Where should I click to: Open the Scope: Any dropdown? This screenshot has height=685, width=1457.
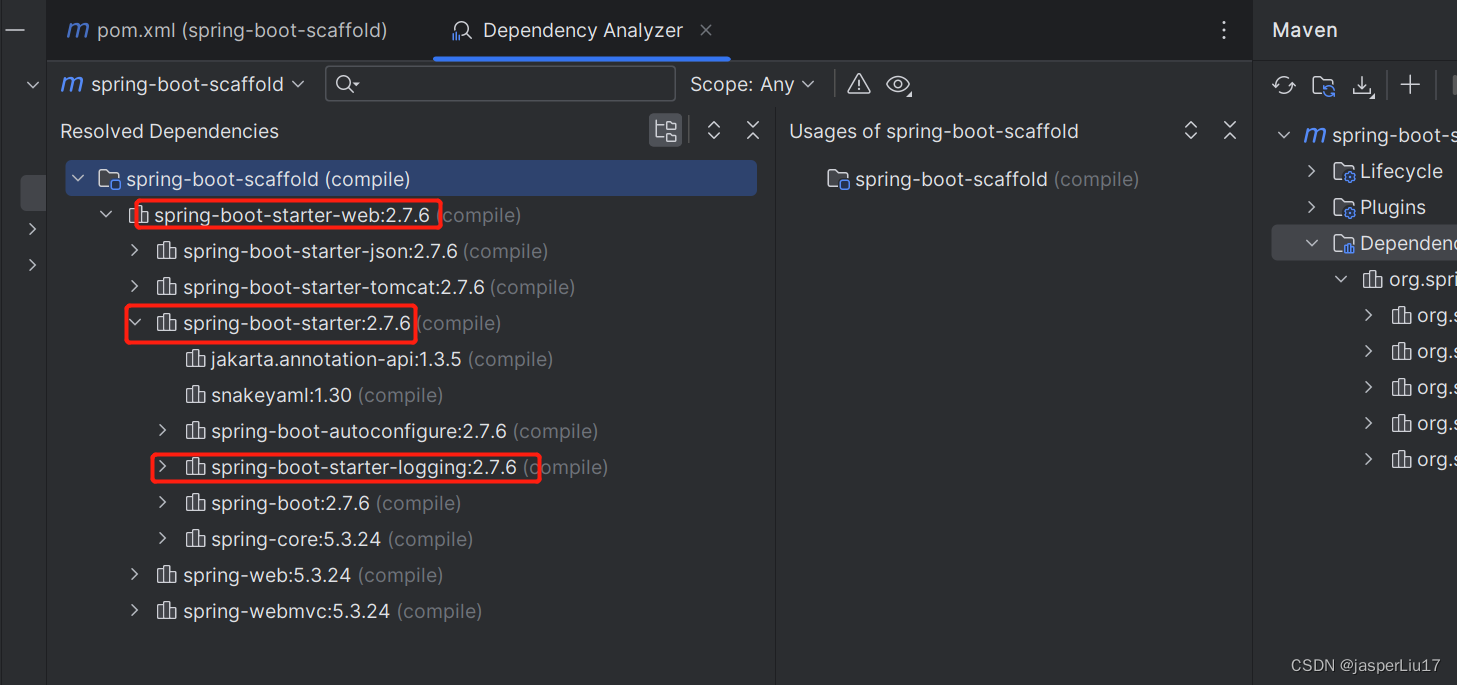[x=753, y=84]
